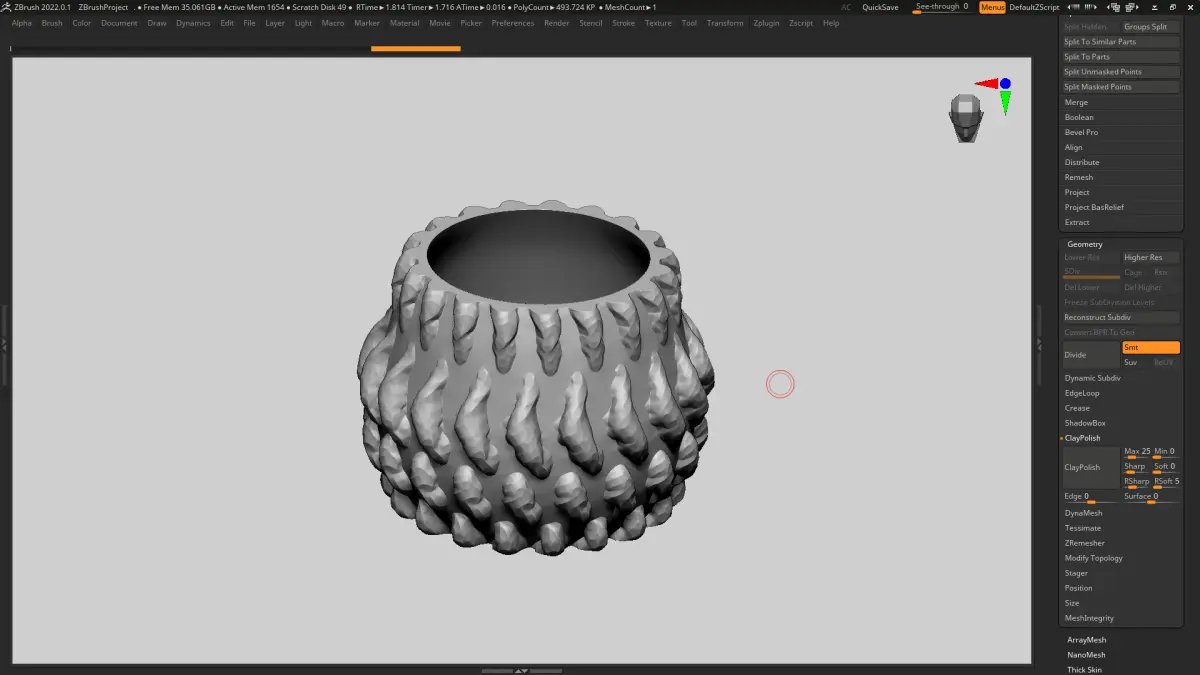Restore down the ZBrush window
1200x675 pixels.
point(1172,8)
